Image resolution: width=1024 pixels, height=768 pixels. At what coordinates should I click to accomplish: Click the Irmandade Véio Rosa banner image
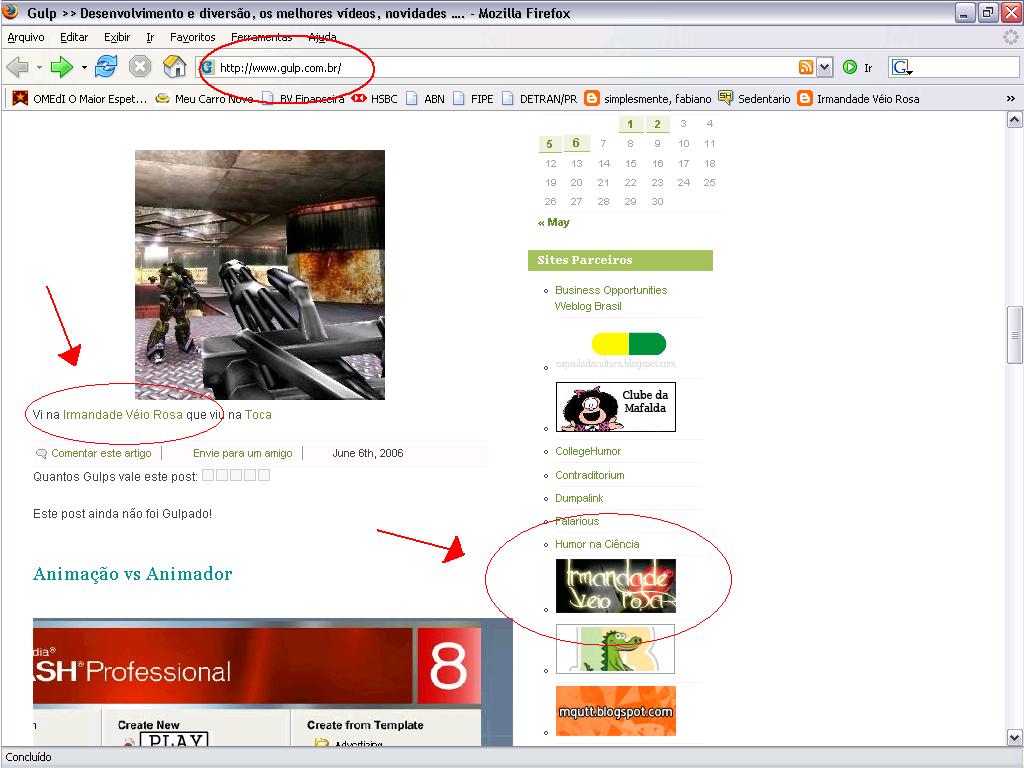click(x=616, y=586)
